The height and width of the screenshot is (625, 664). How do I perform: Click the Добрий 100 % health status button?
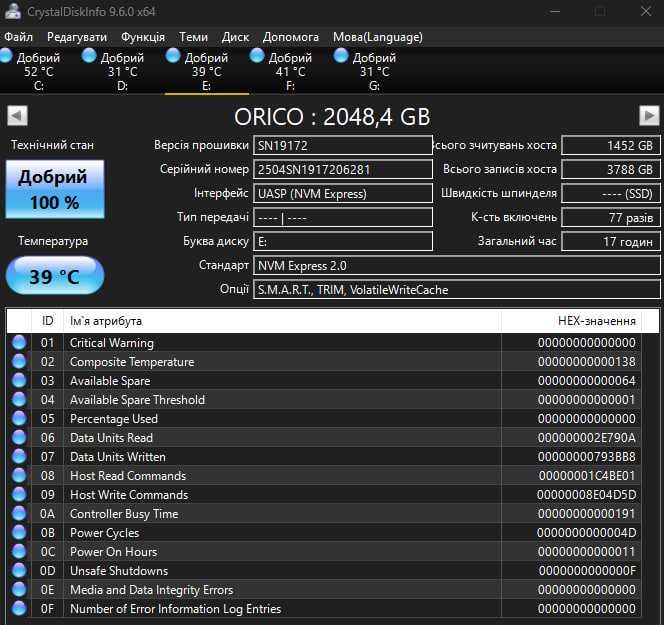[55, 189]
